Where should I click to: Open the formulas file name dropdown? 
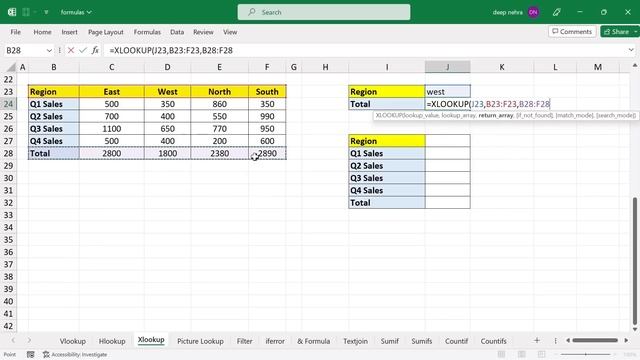pyautogui.click(x=76, y=12)
